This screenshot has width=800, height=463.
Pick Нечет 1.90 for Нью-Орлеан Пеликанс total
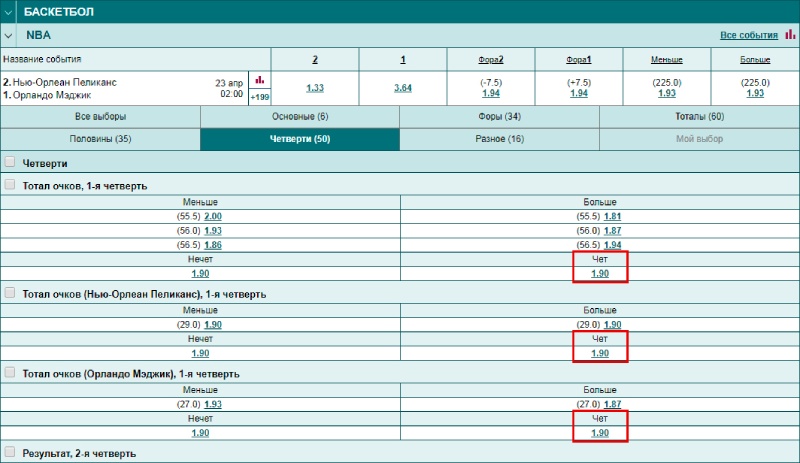(x=200, y=353)
